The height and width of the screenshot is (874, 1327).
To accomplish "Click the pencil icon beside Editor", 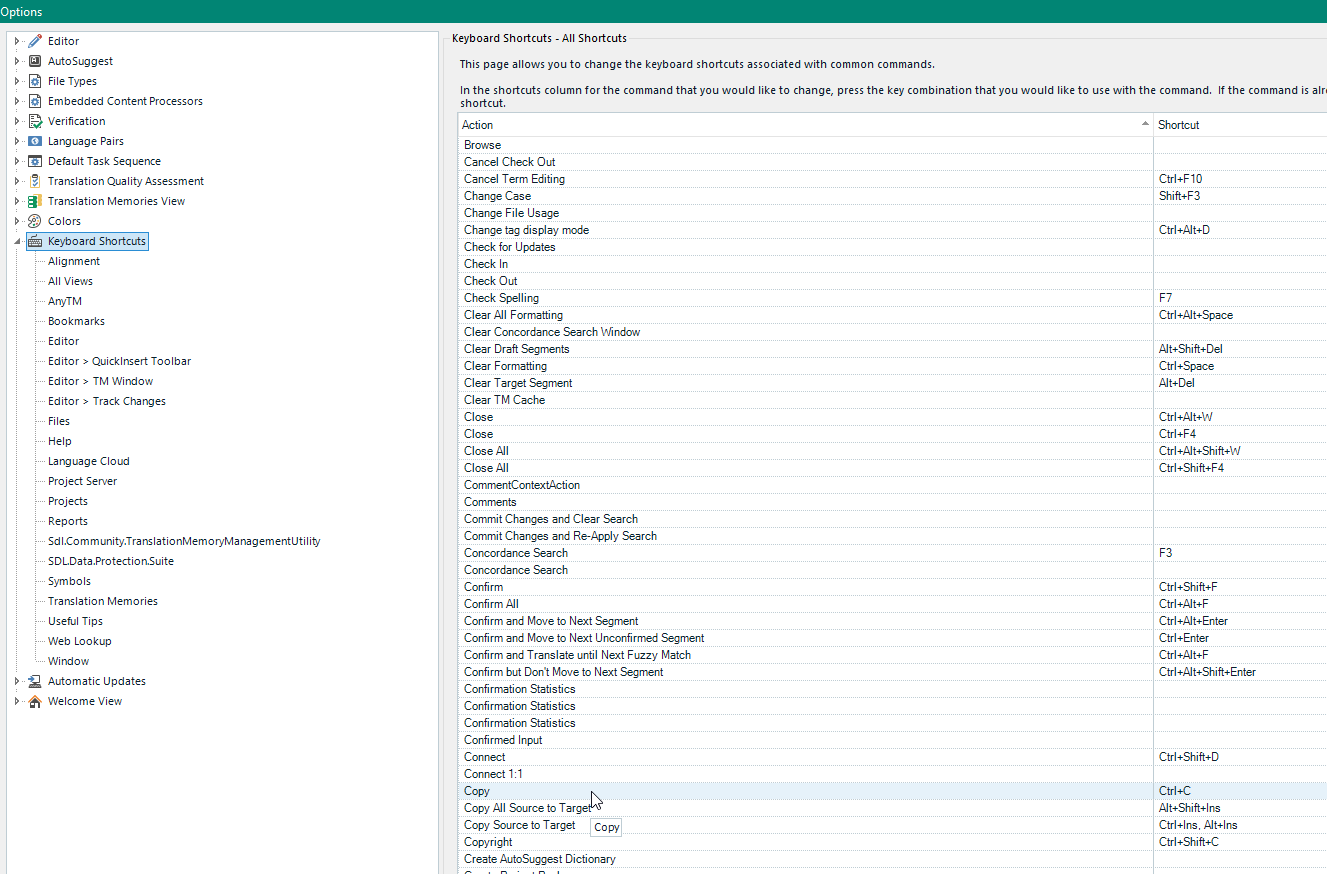I will coord(35,41).
